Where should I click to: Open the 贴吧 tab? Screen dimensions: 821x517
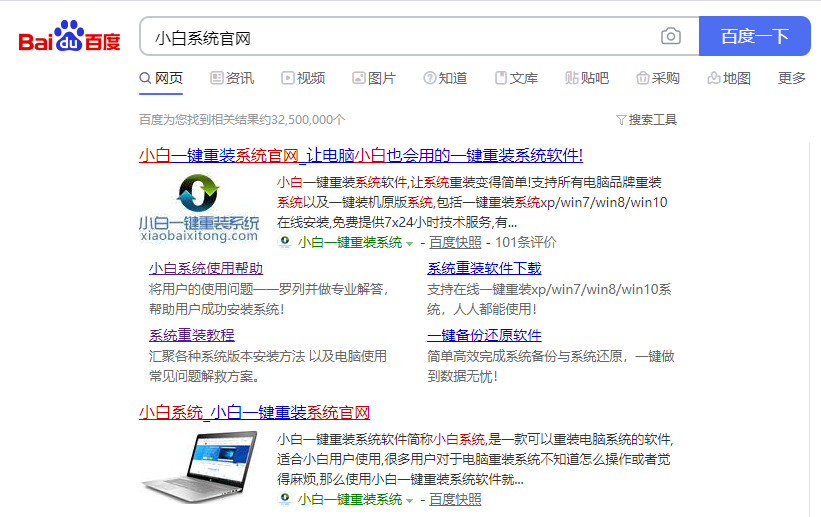pyautogui.click(x=587, y=78)
